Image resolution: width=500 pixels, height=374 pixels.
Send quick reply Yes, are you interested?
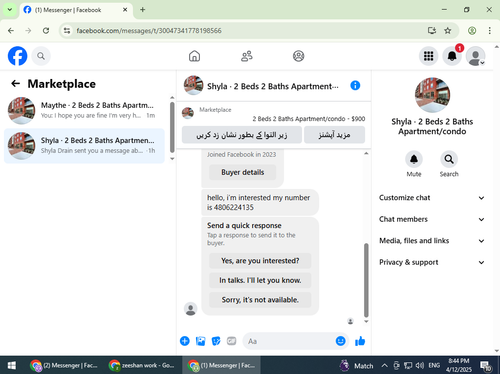(x=260, y=261)
